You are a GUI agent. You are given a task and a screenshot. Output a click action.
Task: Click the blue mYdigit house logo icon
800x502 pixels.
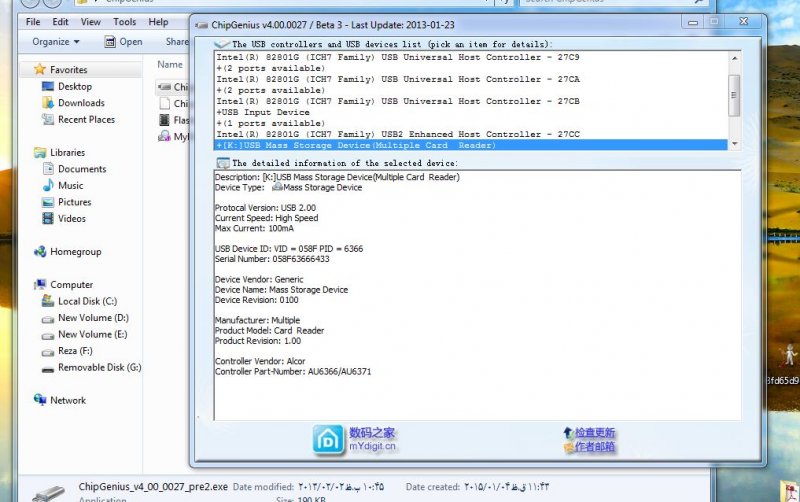pyautogui.click(x=328, y=440)
